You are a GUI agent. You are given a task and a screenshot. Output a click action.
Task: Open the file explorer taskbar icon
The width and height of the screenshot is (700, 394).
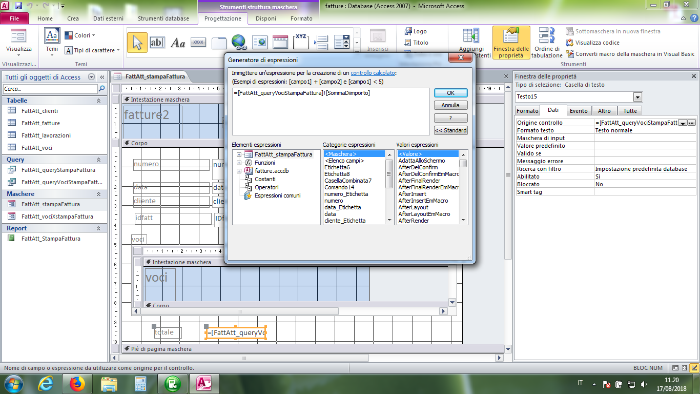pos(108,383)
